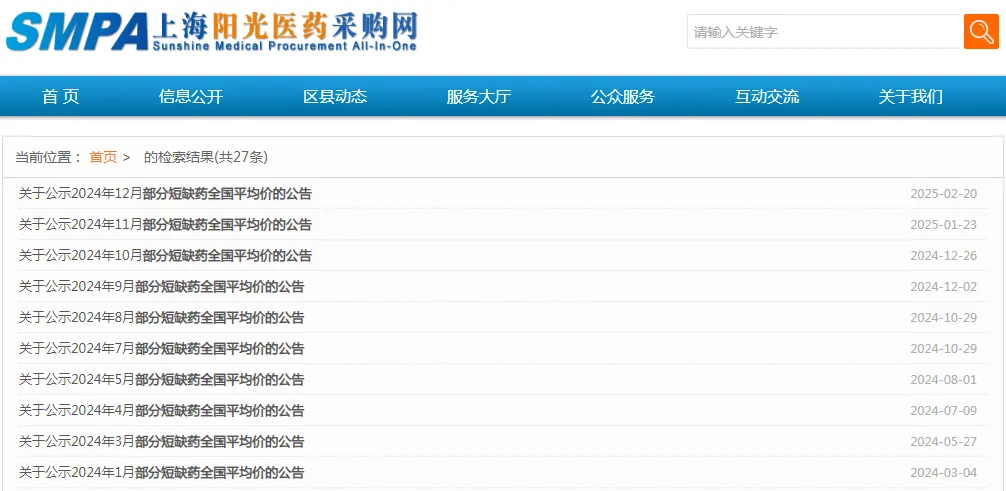Open the 首页 navigation menu item

[x=60, y=97]
